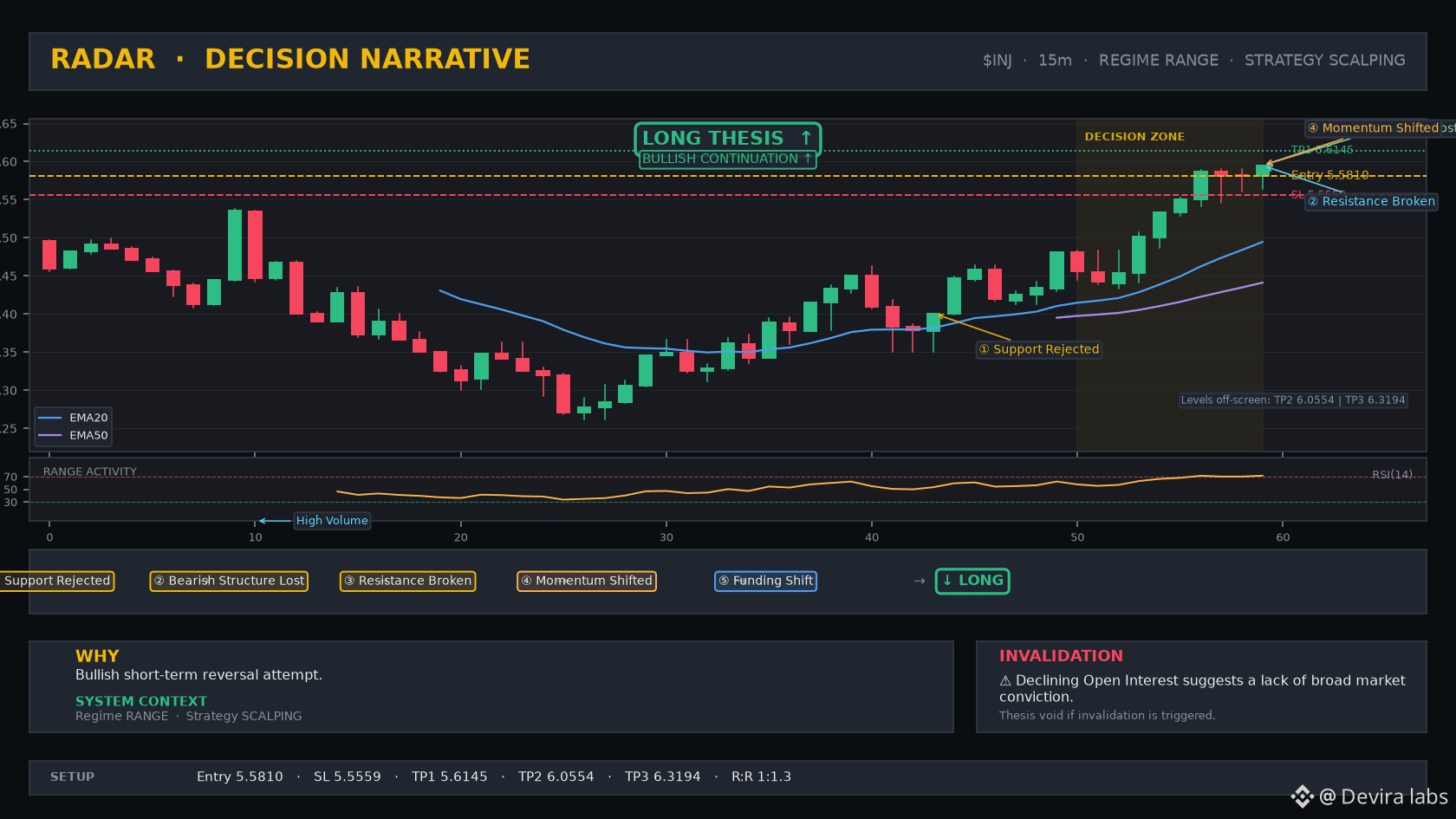Click the LONG THESIS up-arrow banner
Viewport: 1456px width, 819px height.
pyautogui.click(x=727, y=139)
